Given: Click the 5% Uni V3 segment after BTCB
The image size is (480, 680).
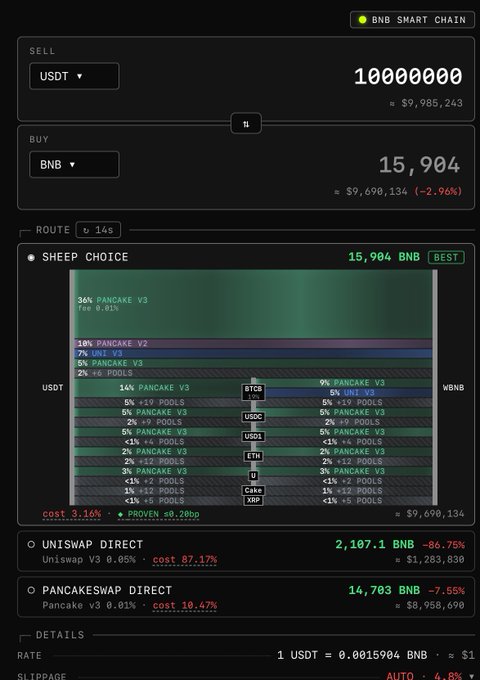Looking at the screenshot, I should point(348,393).
